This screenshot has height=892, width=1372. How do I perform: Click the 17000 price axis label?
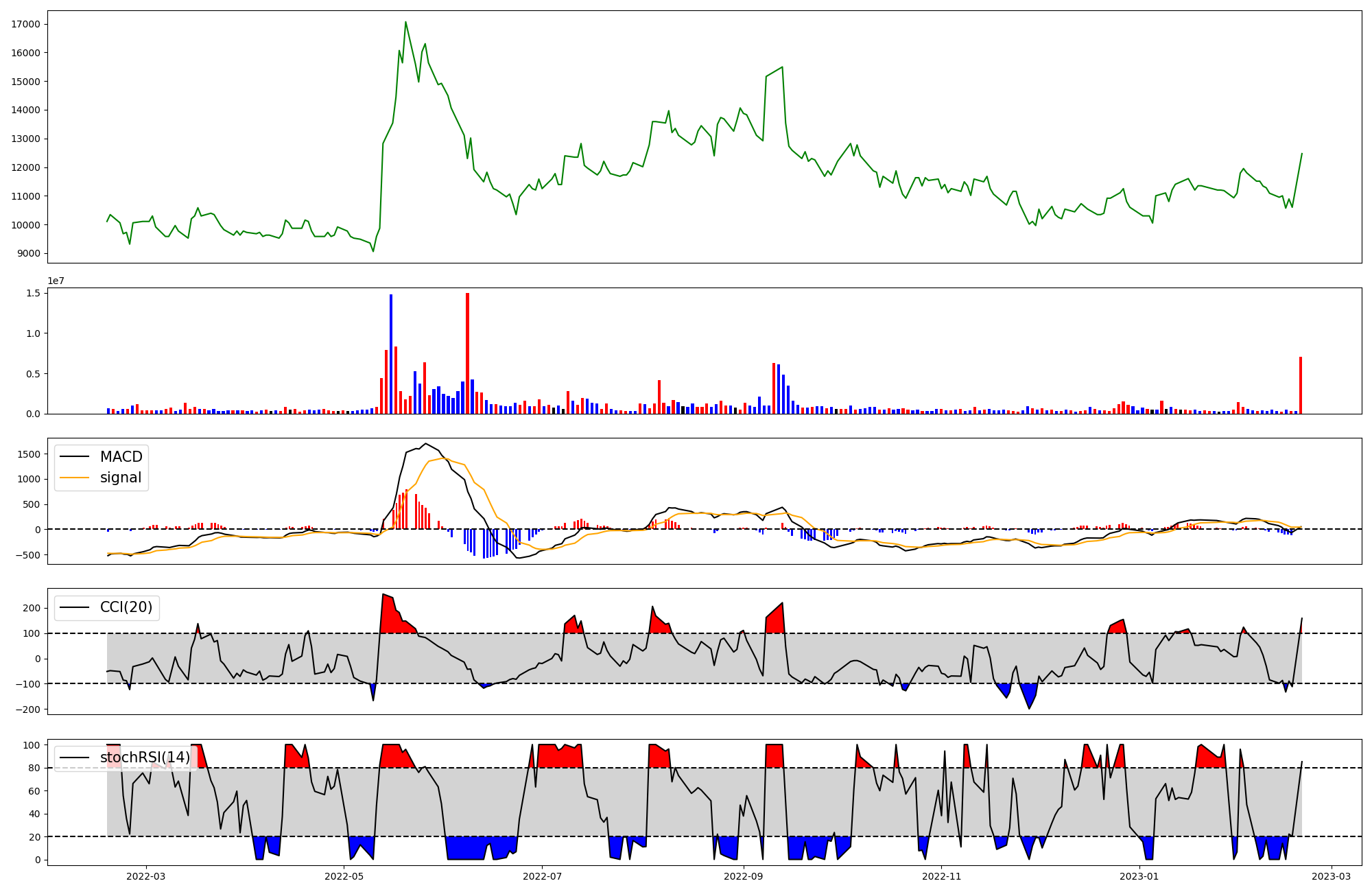tap(26, 24)
